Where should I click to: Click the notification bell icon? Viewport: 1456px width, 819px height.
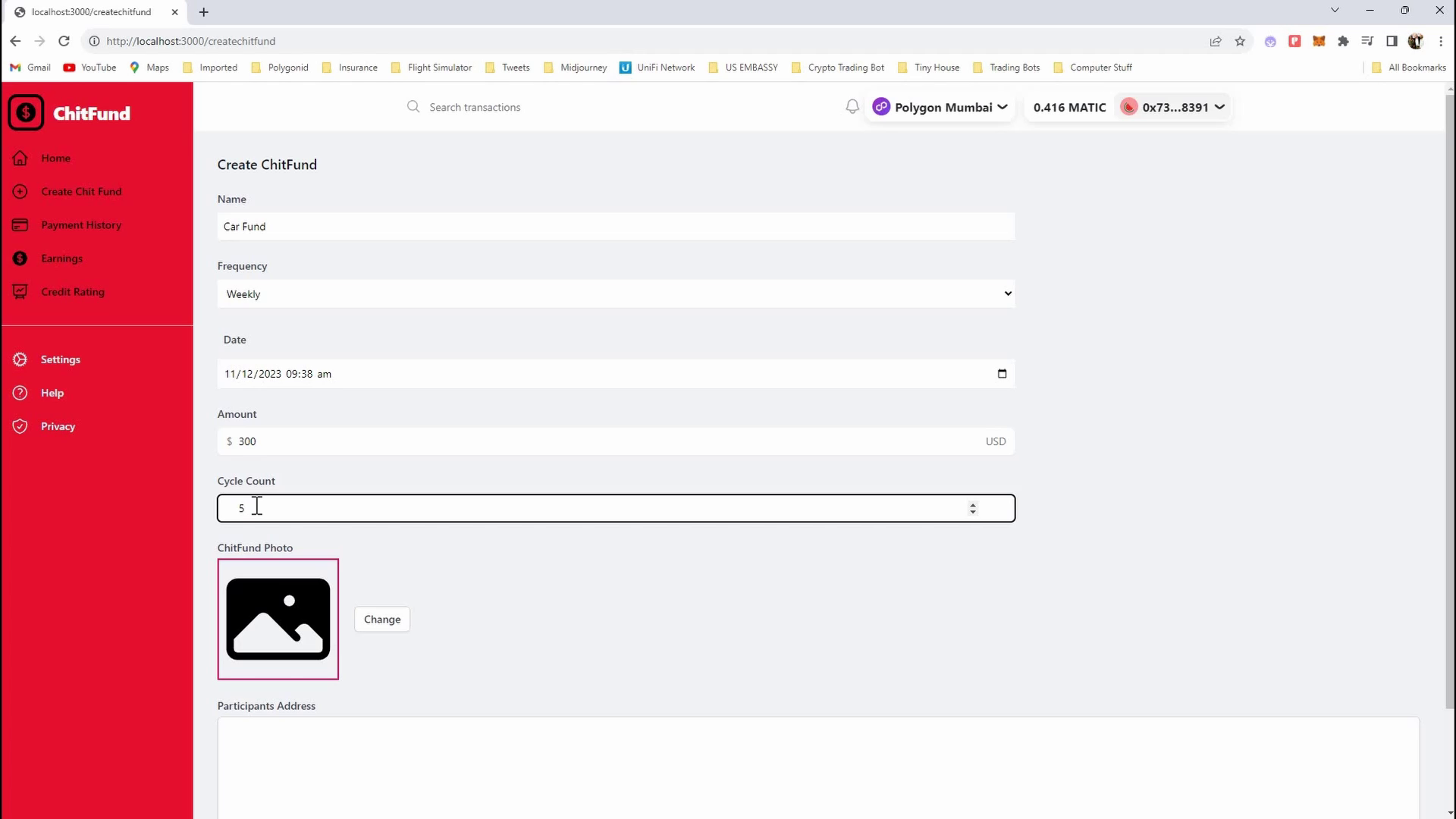click(852, 107)
